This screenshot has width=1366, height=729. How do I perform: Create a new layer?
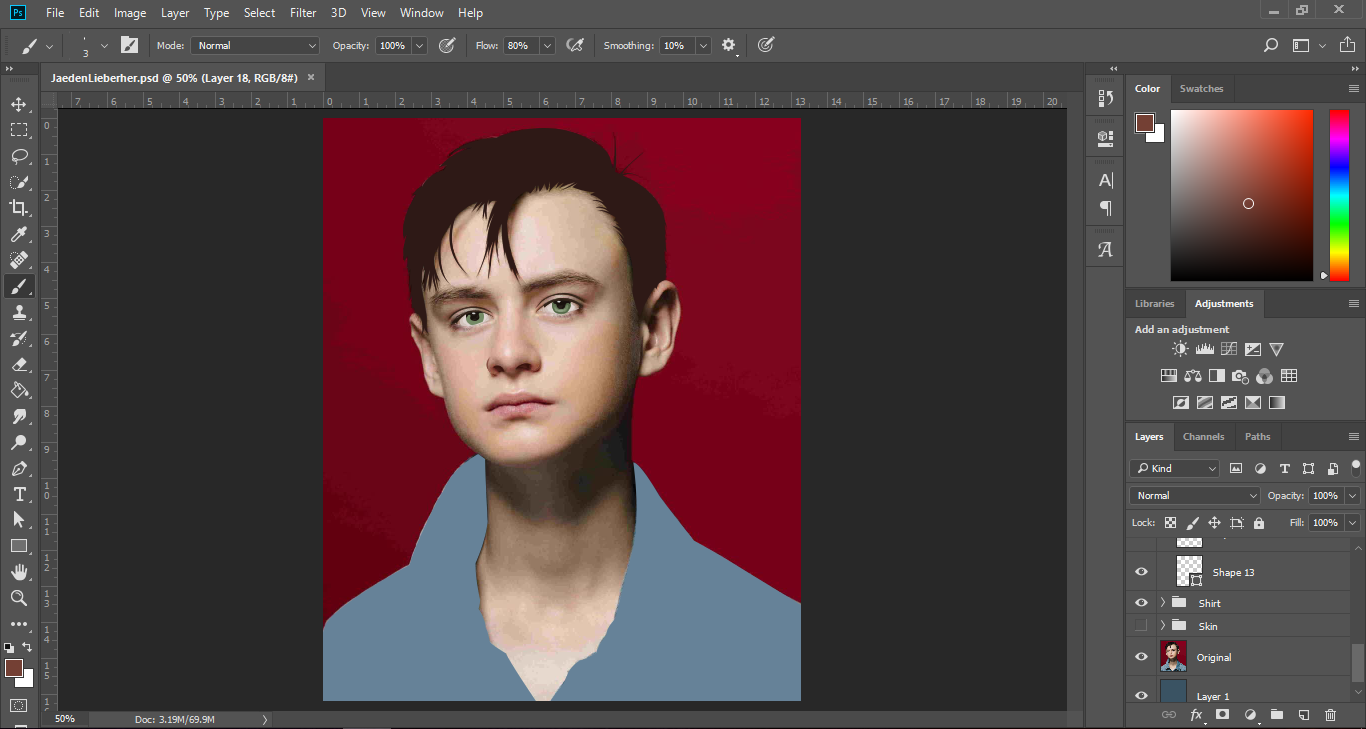coord(1304,715)
